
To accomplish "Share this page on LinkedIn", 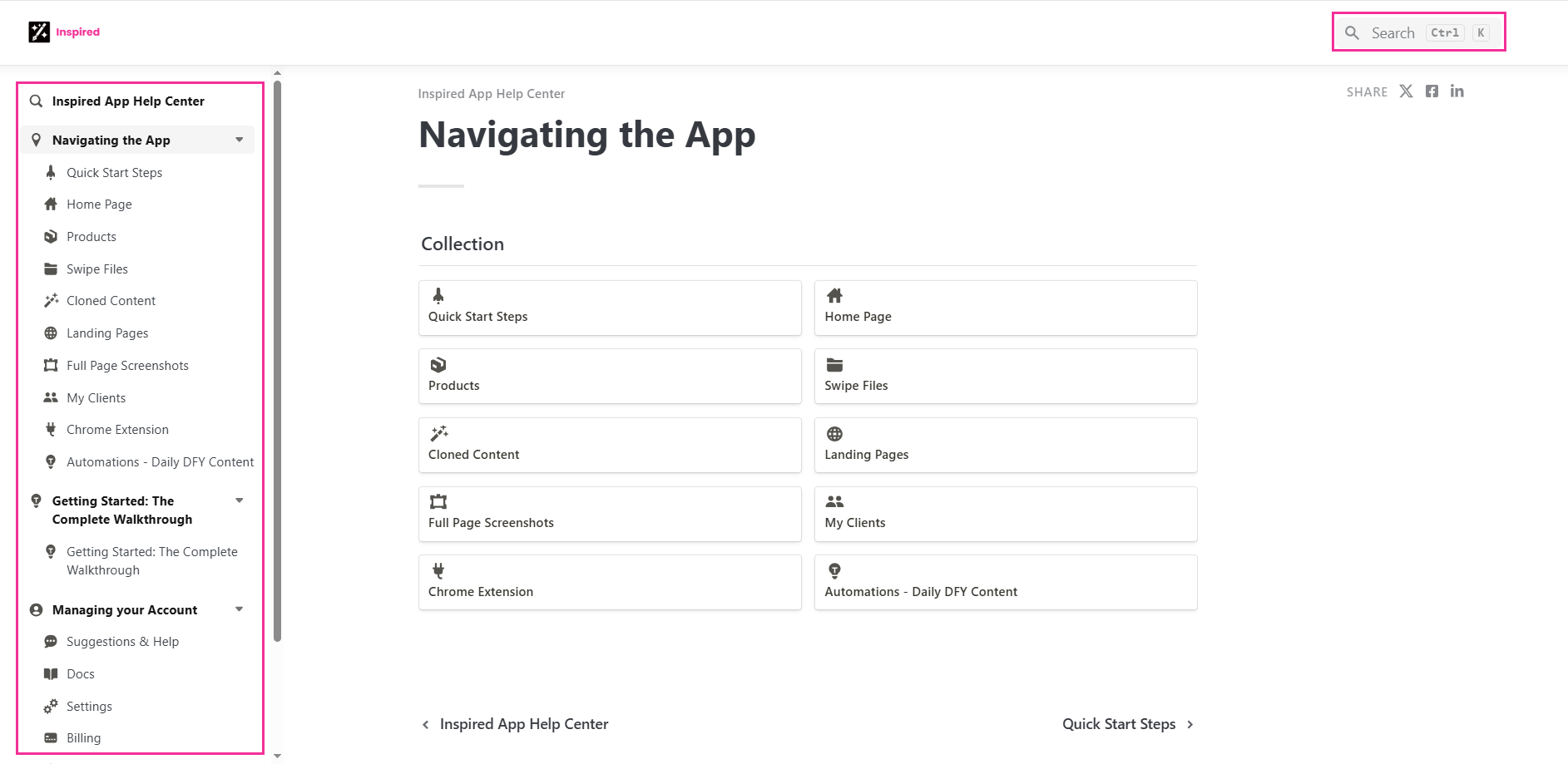I will click(1457, 91).
